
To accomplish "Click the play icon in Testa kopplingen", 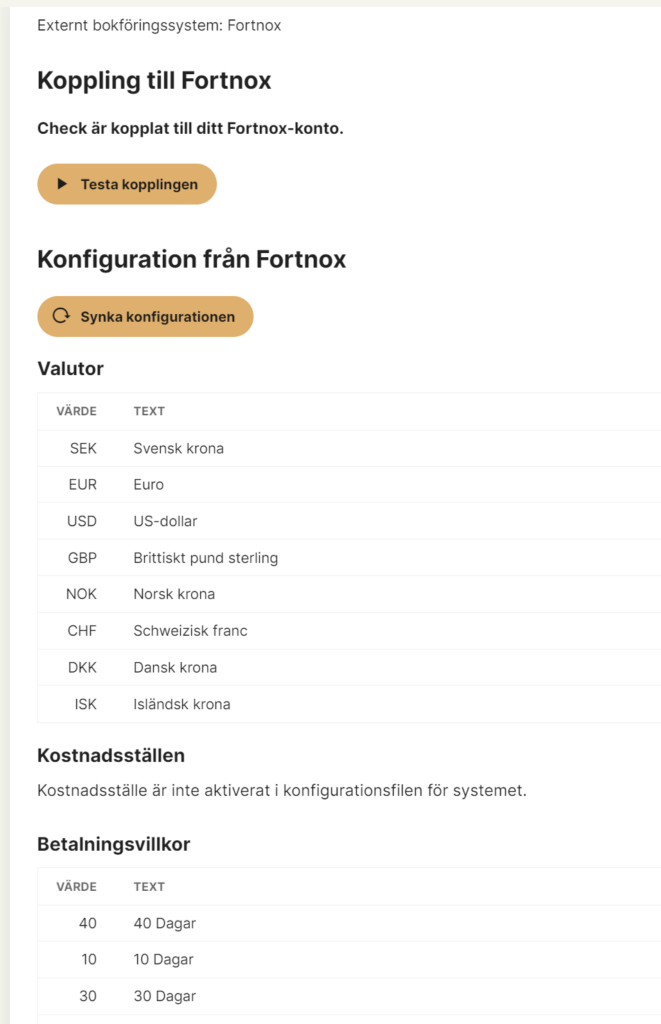I will [62, 184].
